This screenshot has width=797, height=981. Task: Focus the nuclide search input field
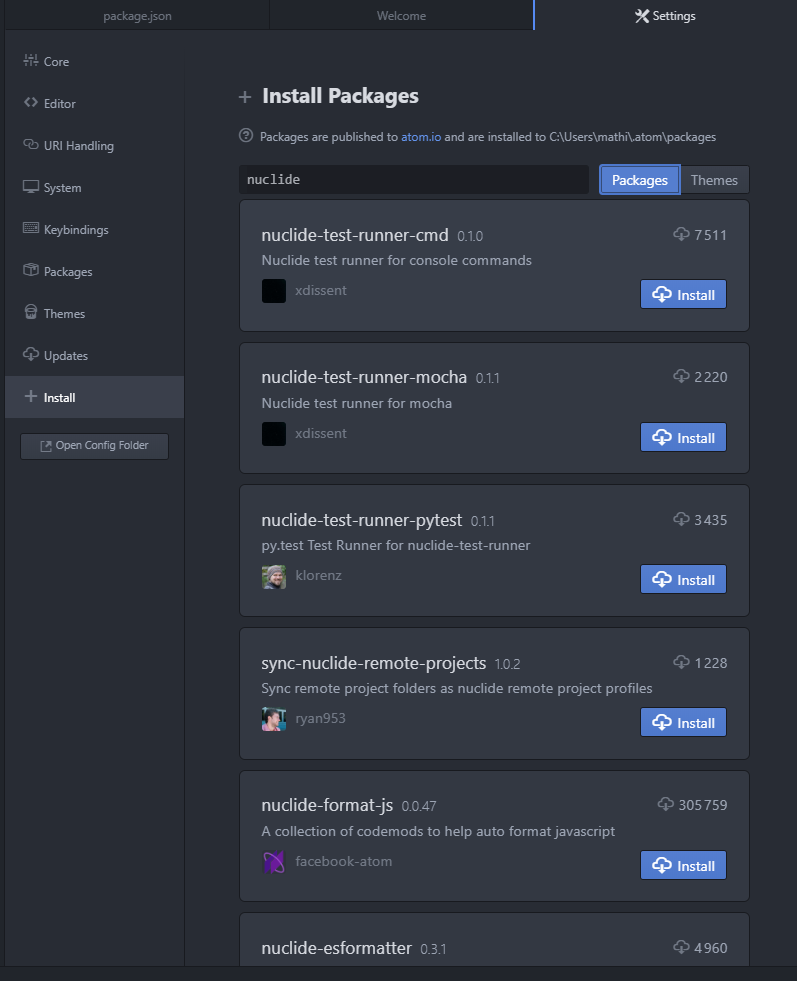(414, 180)
